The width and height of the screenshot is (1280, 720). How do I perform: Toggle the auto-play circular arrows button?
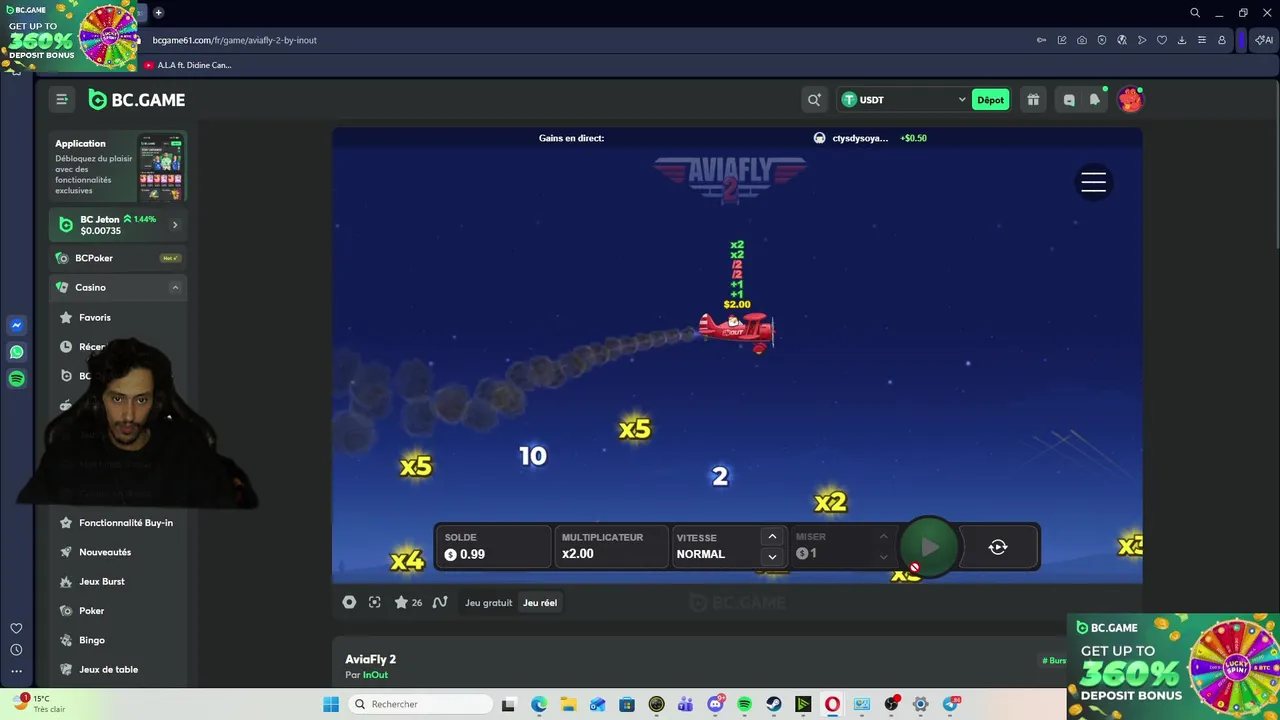tap(998, 547)
